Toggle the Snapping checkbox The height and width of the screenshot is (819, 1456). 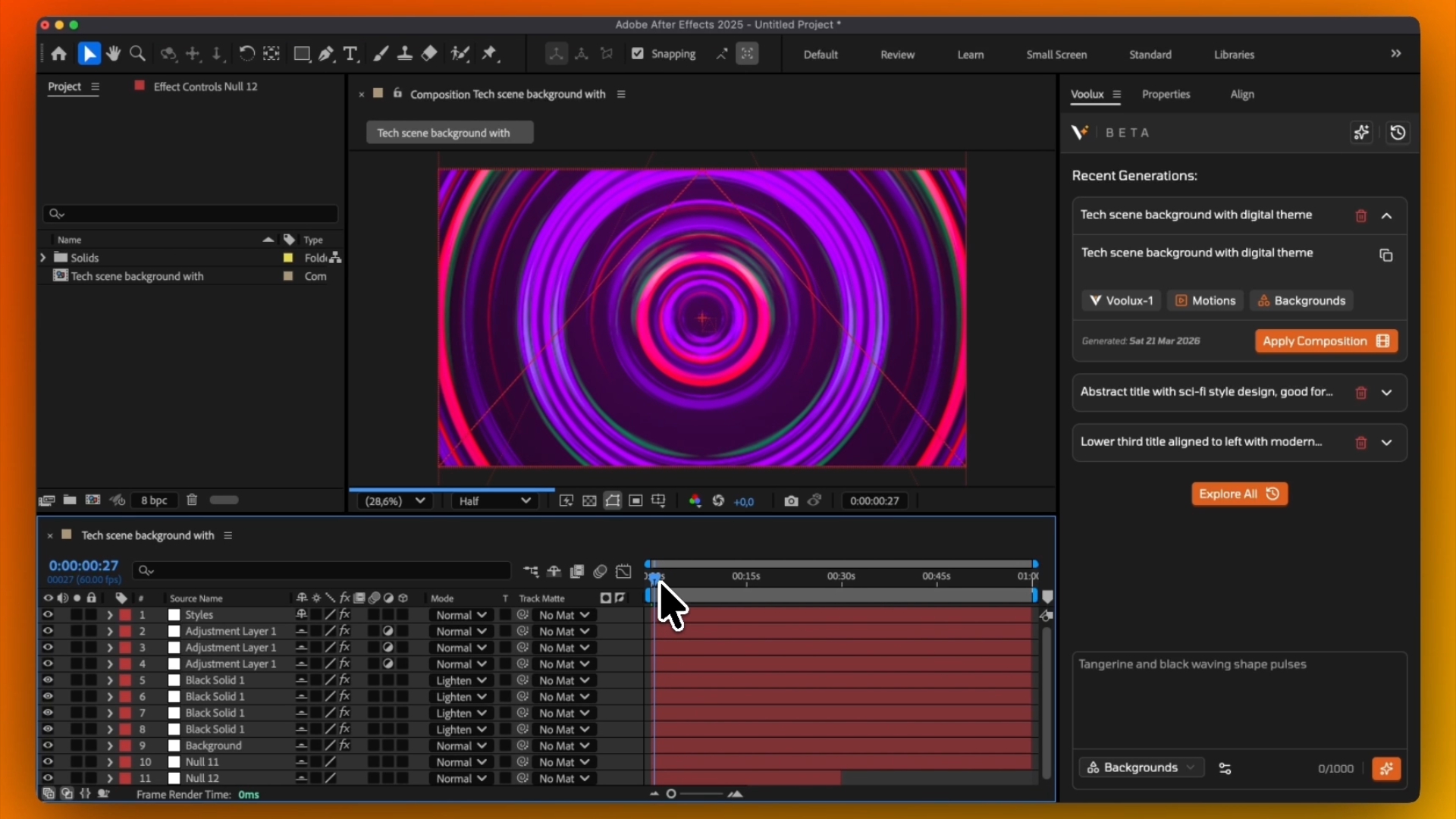pos(638,54)
